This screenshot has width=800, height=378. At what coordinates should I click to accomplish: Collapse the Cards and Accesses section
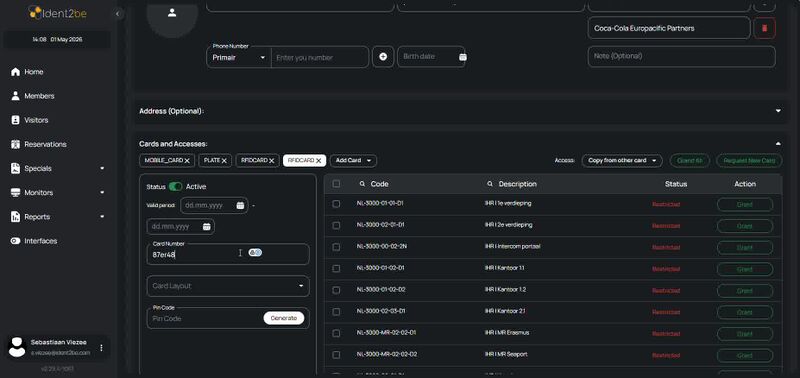(778, 144)
